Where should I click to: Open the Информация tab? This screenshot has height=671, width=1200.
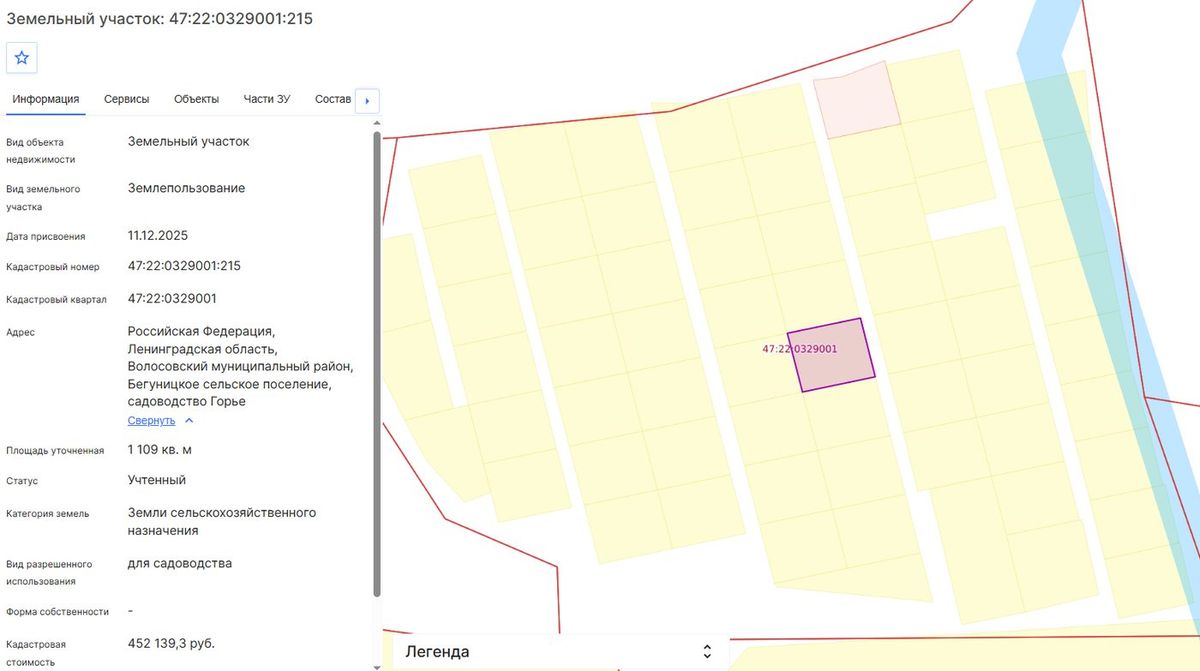click(46, 99)
